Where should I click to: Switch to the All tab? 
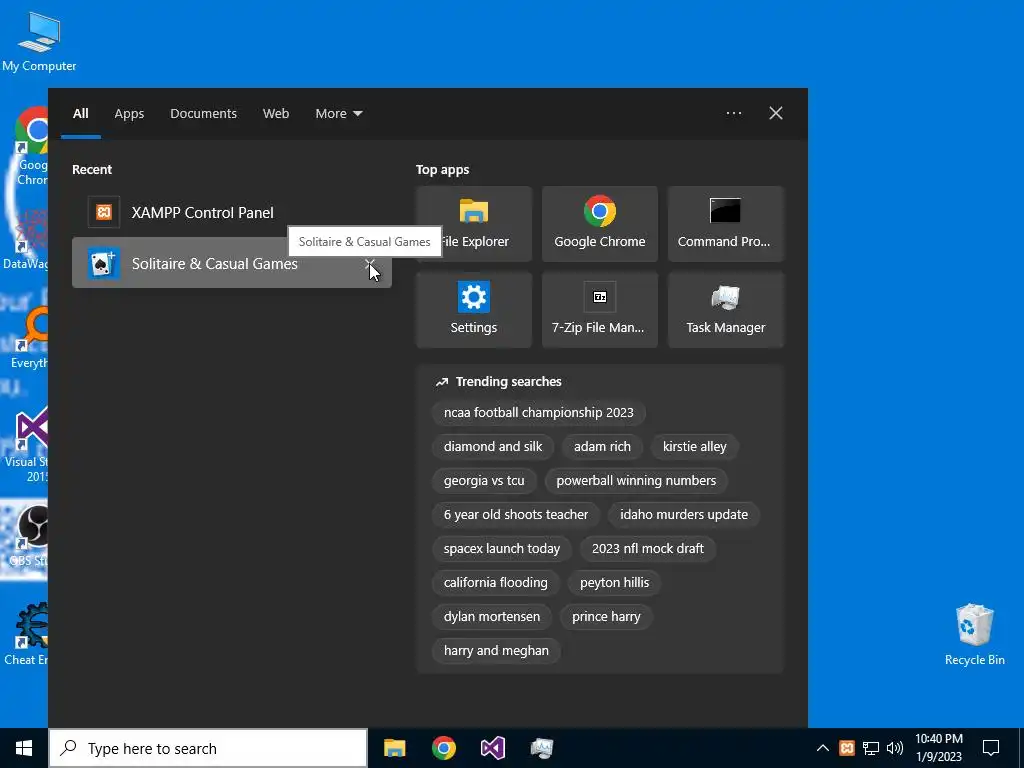[x=80, y=114]
